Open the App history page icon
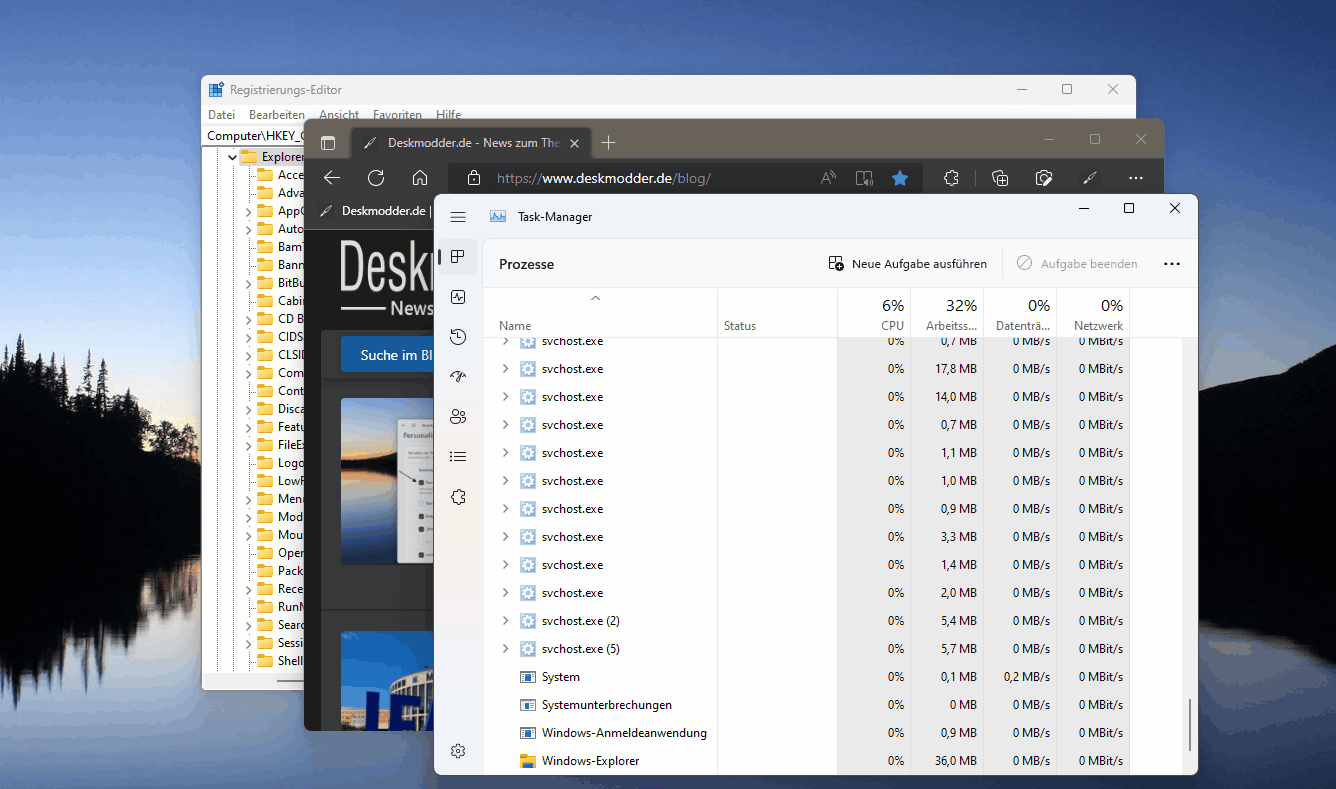Viewport: 1336px width, 789px height. (x=458, y=337)
